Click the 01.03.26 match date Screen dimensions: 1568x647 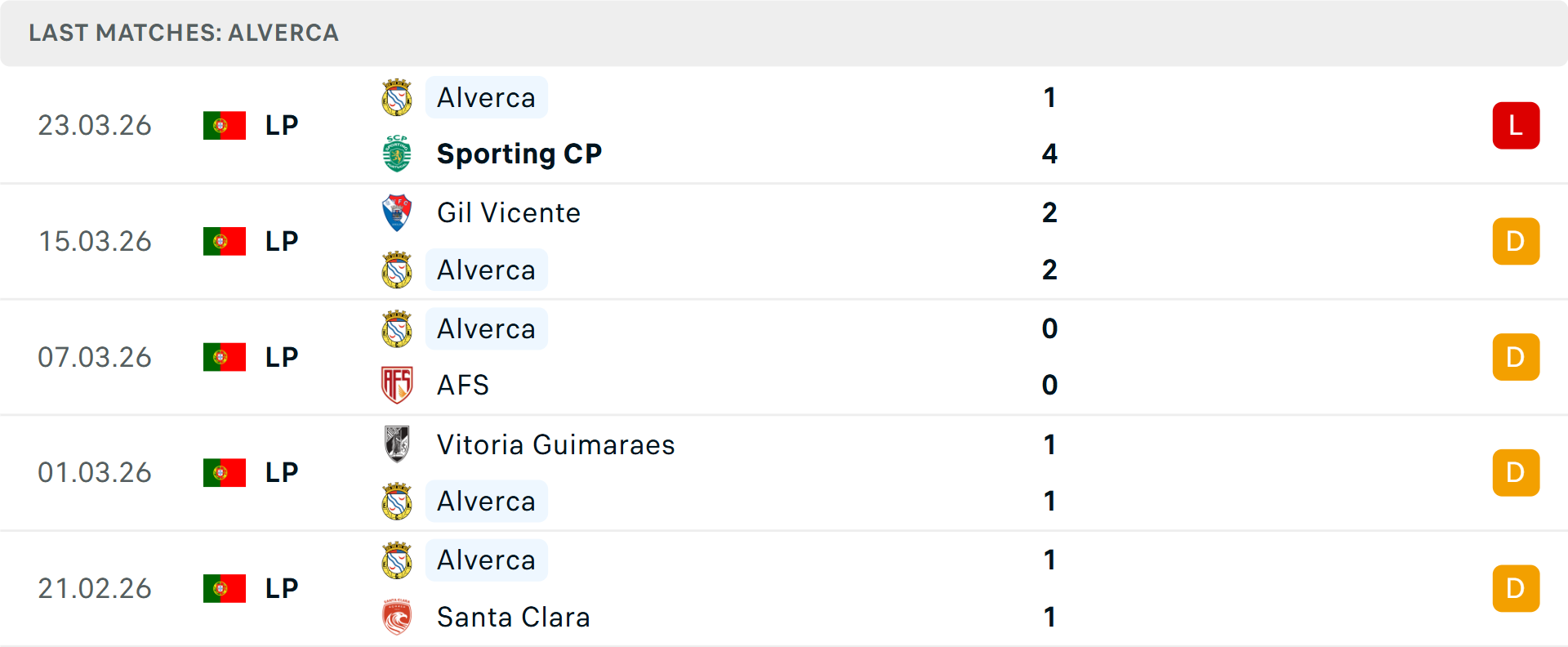95,473
